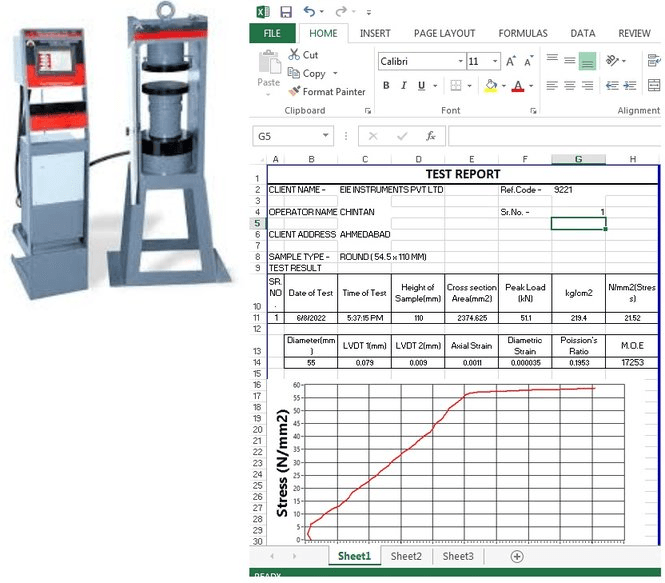Click Decrease Indent icon

point(612,86)
